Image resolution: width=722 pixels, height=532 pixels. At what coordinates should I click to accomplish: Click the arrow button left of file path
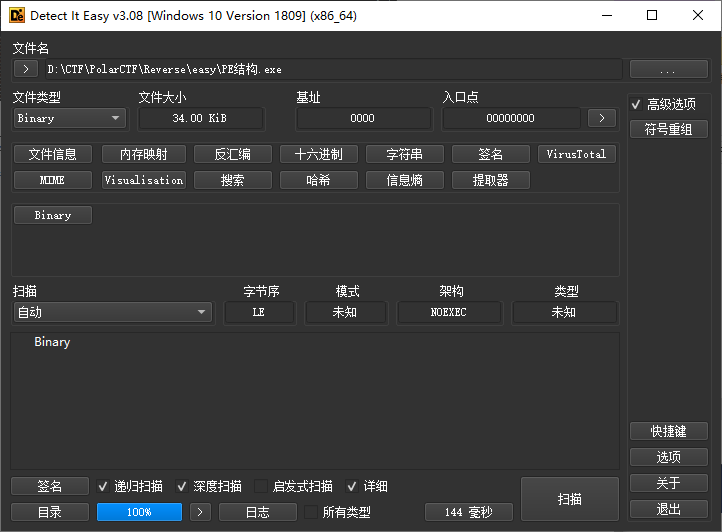(26, 69)
